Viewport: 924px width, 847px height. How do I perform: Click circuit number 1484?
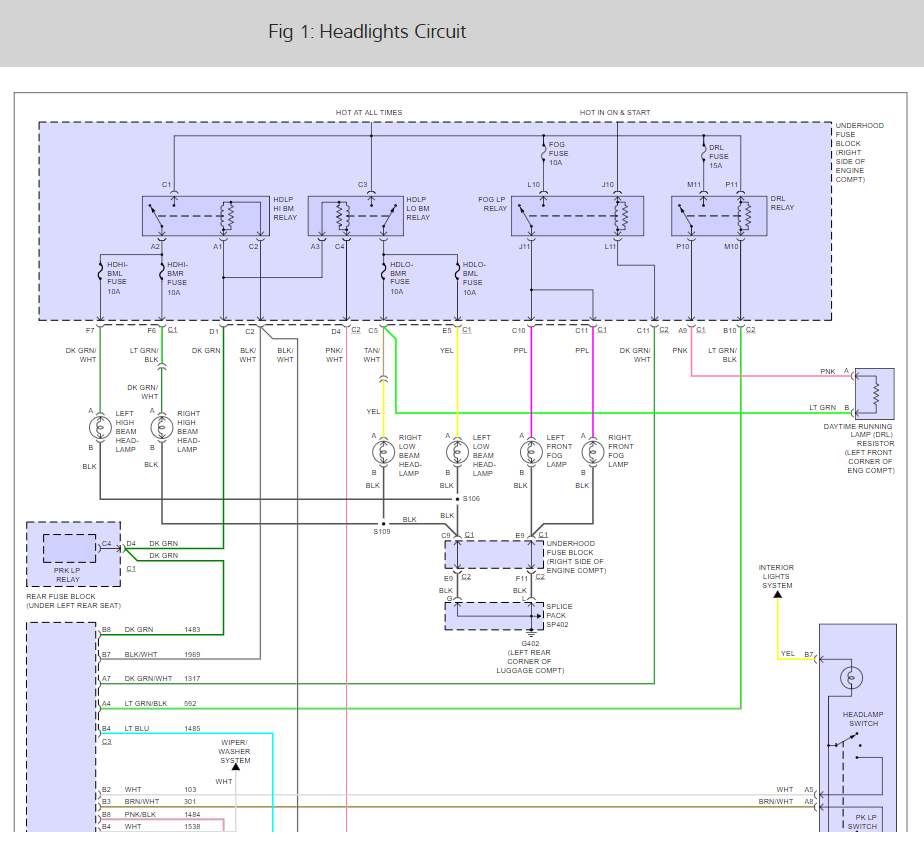click(192, 814)
